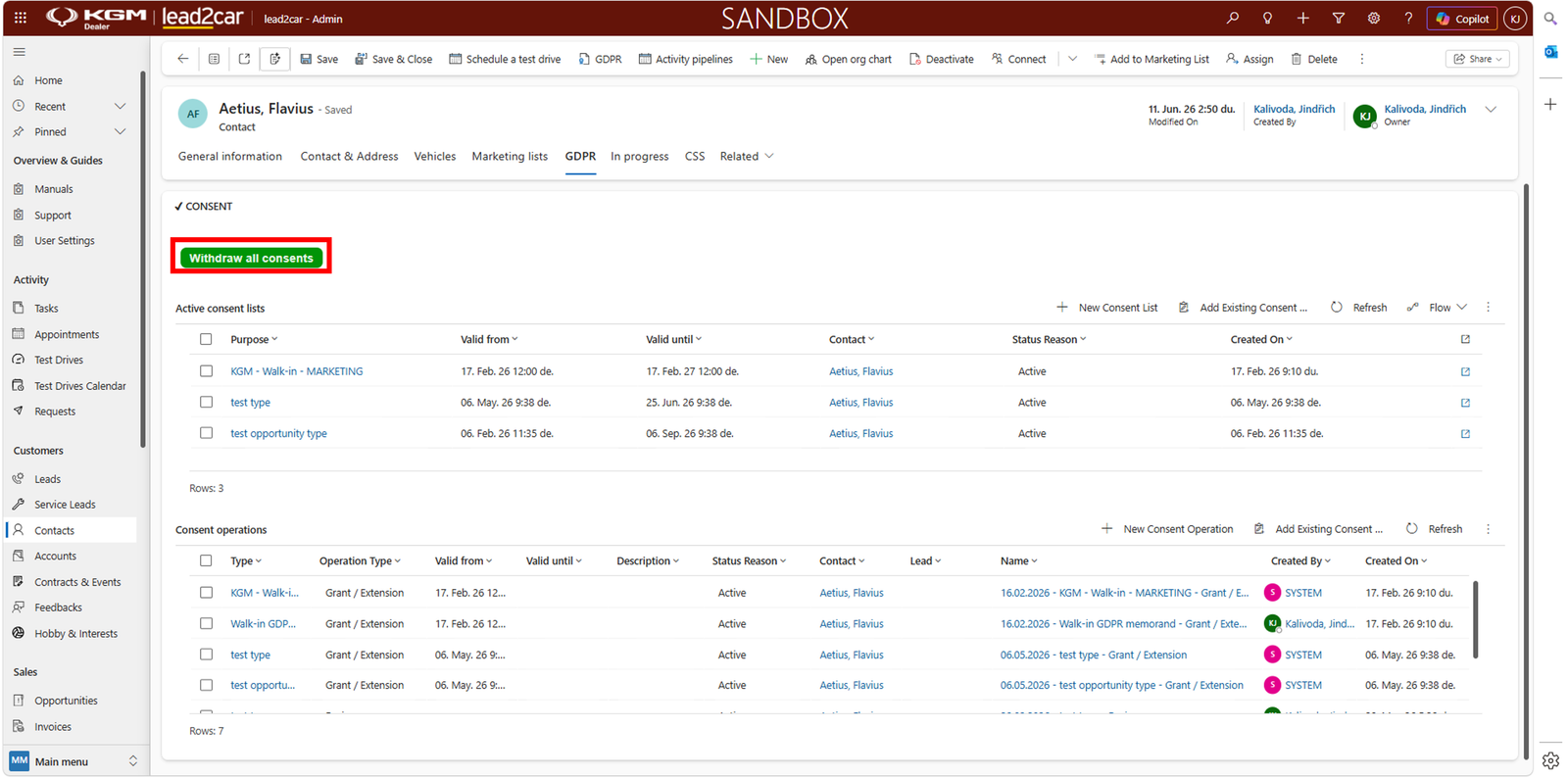The image size is (1568, 777).
Task: Click Schedule a test drive button
Action: [x=505, y=59]
